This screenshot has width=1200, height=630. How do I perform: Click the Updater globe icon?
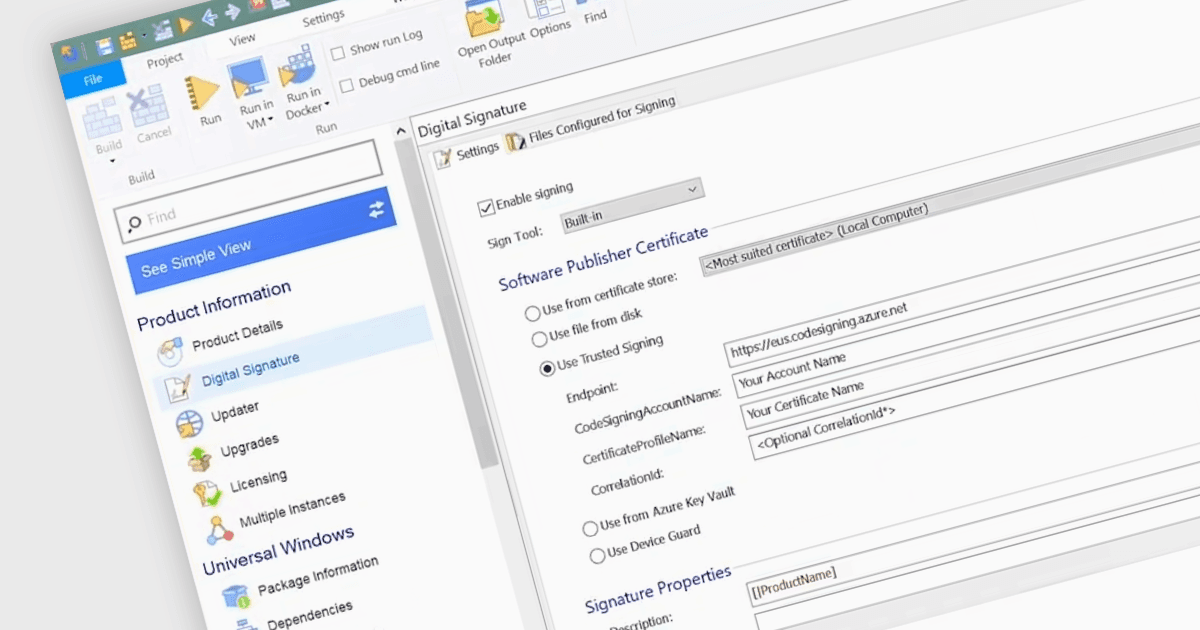[189, 424]
